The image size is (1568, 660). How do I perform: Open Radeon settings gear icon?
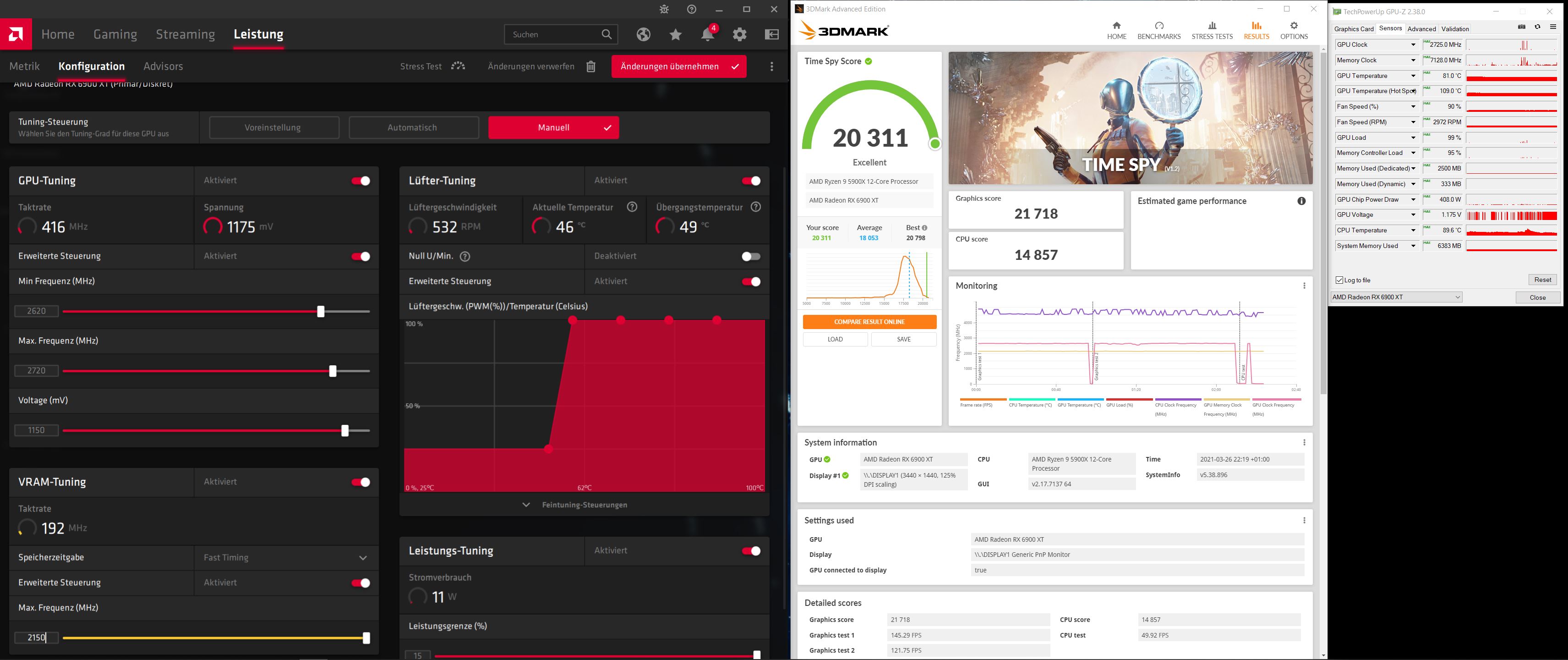(739, 35)
